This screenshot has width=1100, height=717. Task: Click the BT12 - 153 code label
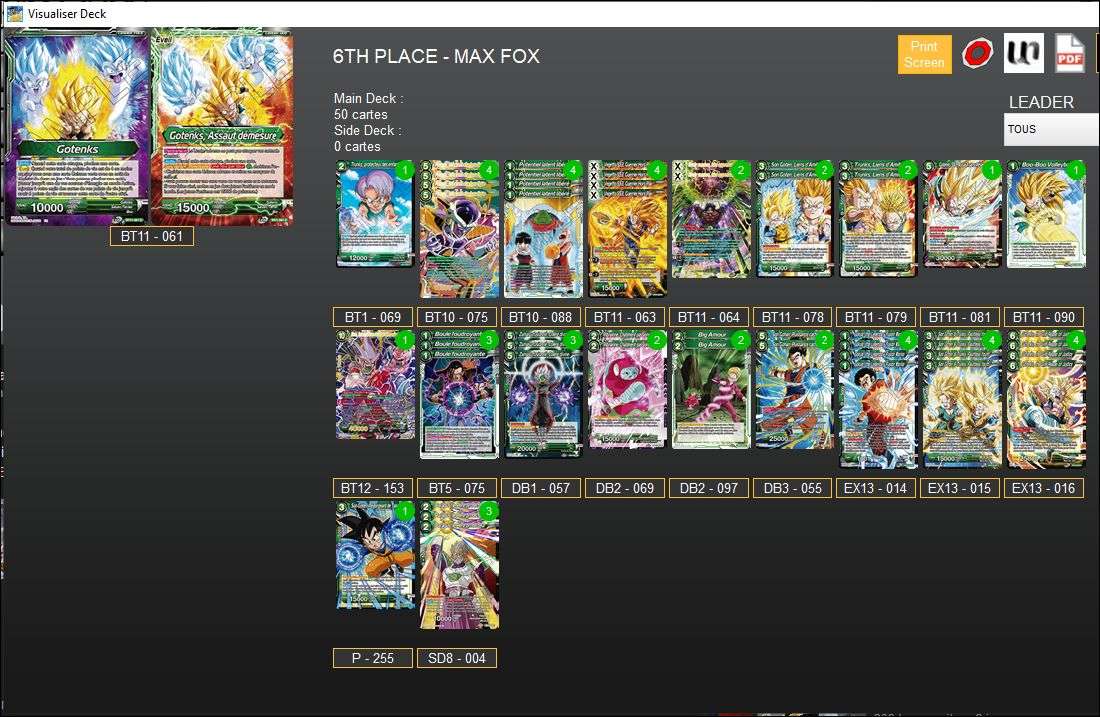pos(372,488)
